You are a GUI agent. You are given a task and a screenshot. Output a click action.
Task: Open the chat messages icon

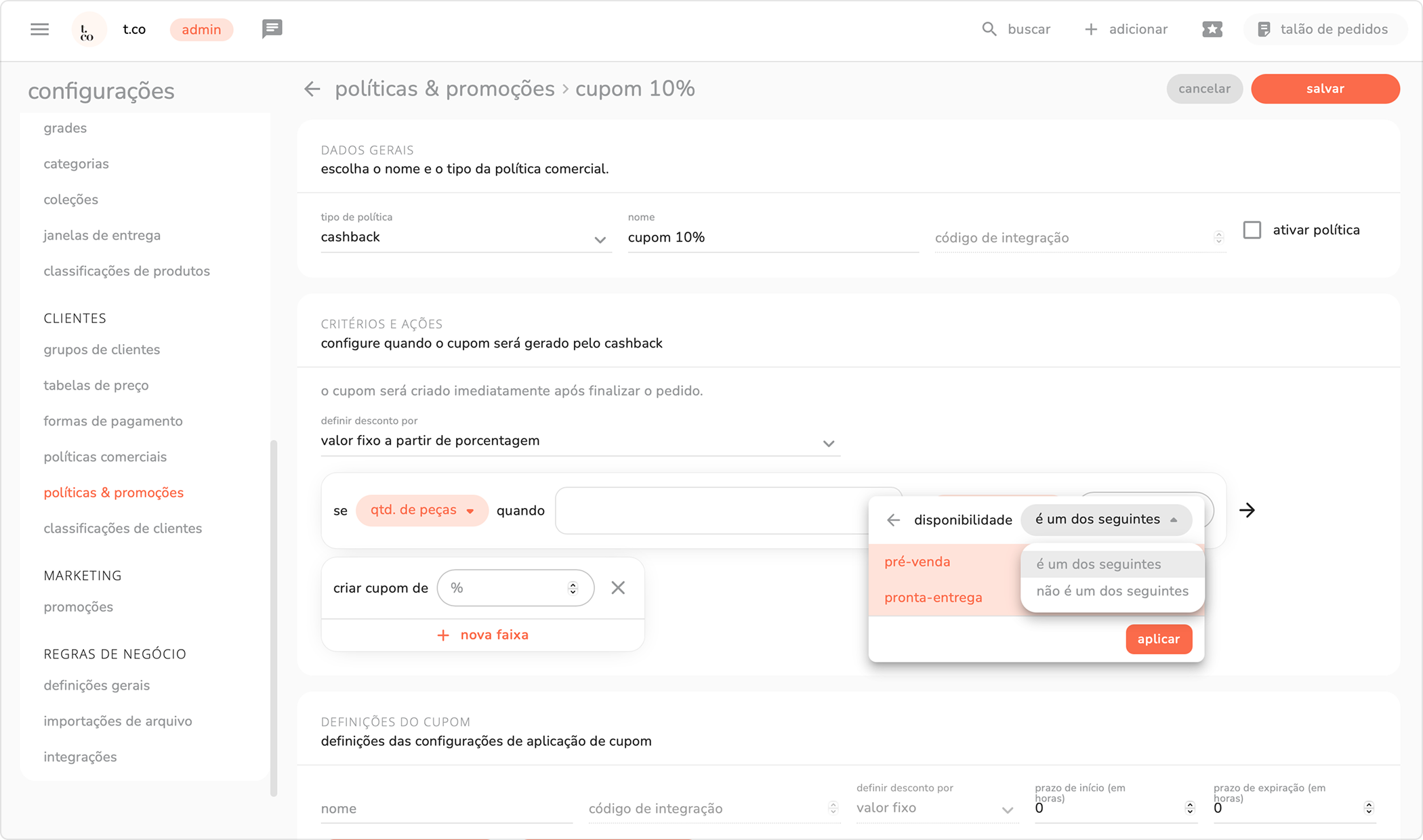272,29
